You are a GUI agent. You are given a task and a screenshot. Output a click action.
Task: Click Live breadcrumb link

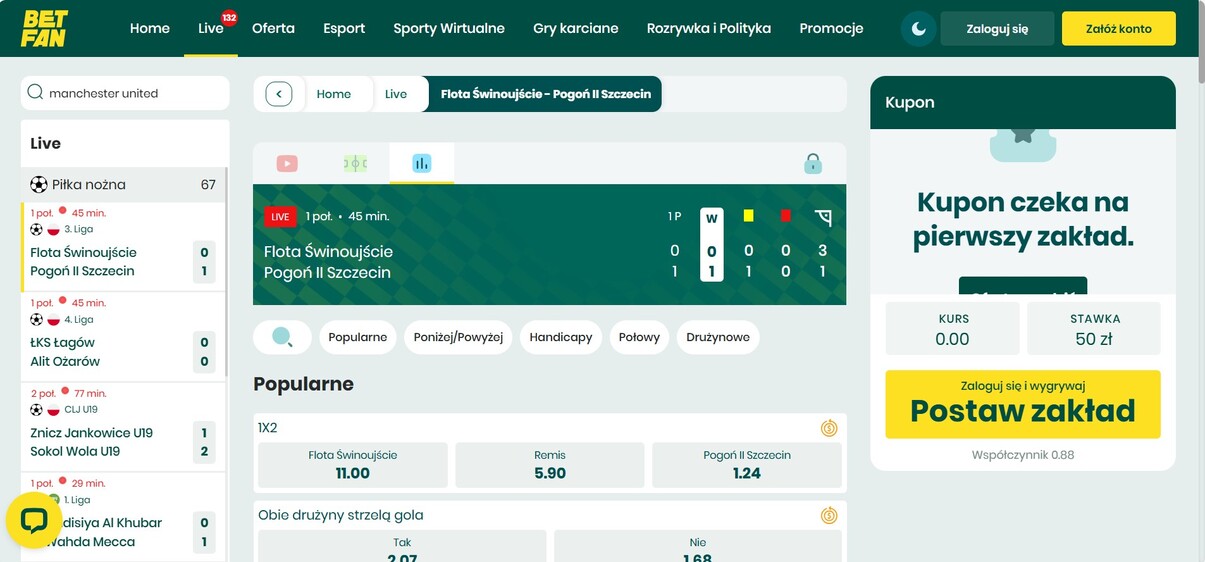point(396,94)
